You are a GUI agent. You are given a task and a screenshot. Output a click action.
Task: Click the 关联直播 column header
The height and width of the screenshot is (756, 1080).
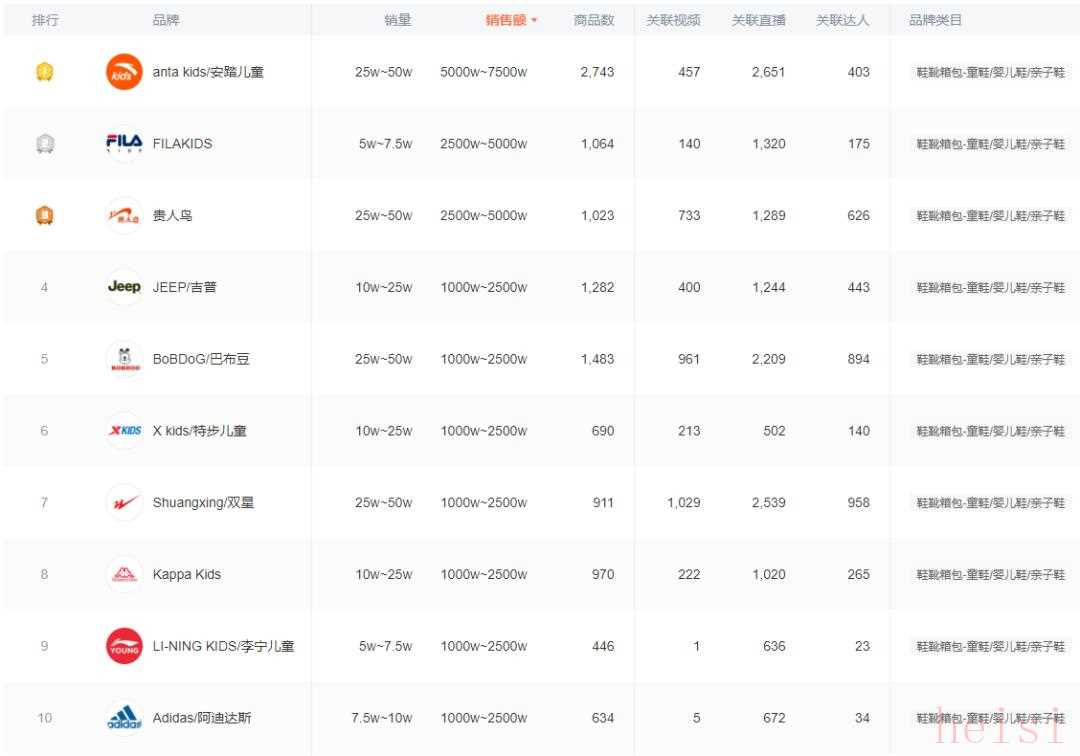click(x=758, y=20)
